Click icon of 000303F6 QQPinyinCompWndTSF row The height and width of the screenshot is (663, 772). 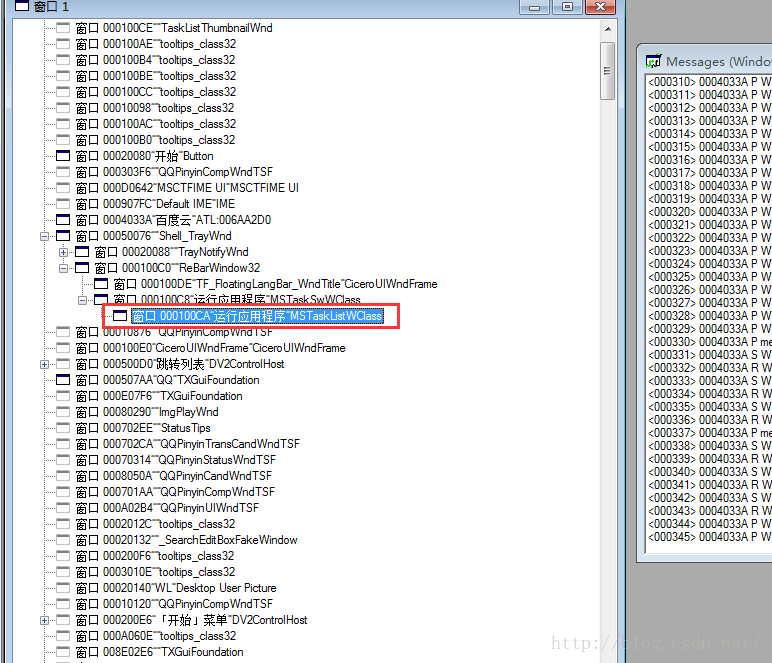(x=63, y=172)
